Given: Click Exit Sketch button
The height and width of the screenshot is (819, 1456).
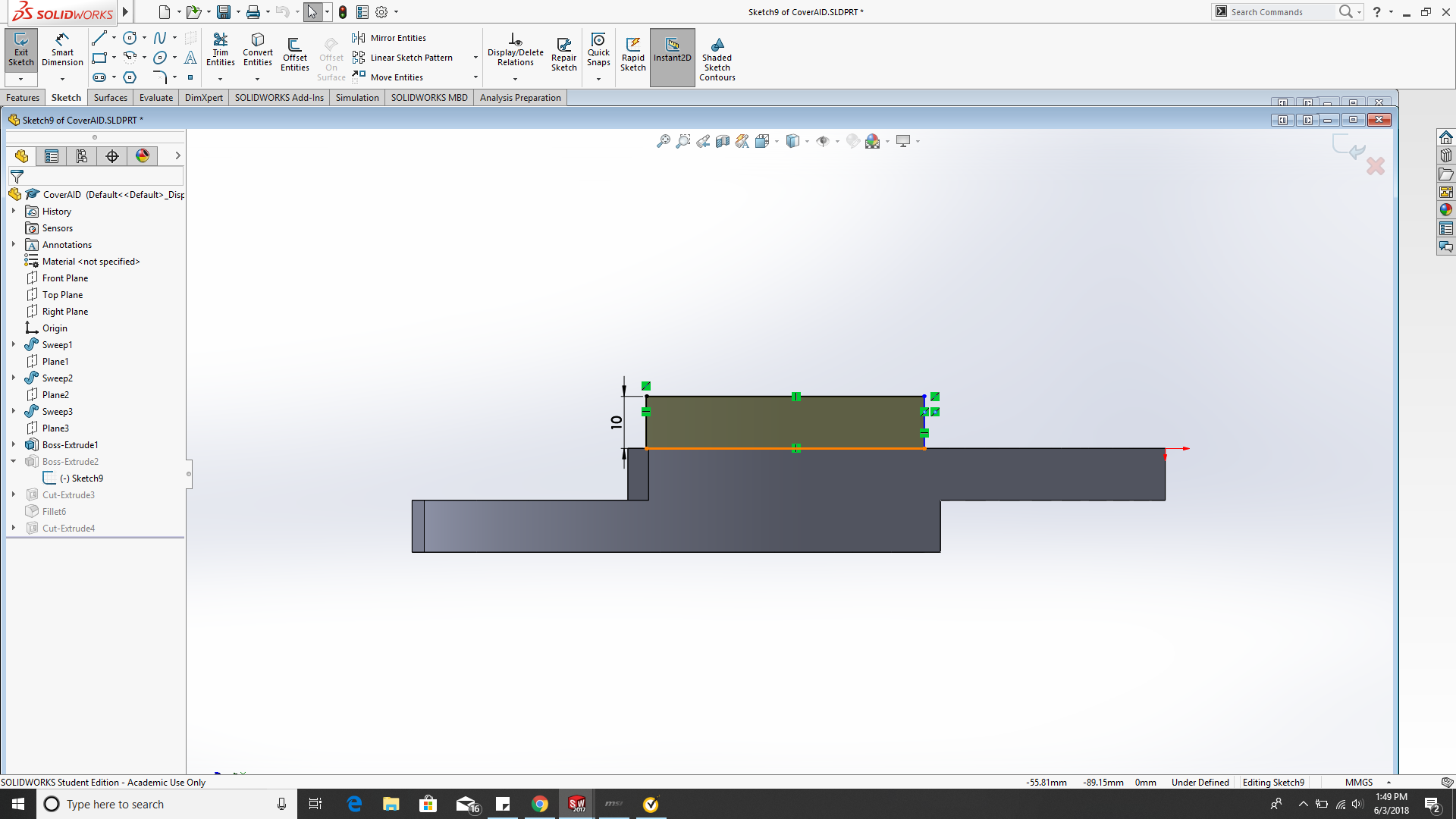Looking at the screenshot, I should click(21, 50).
